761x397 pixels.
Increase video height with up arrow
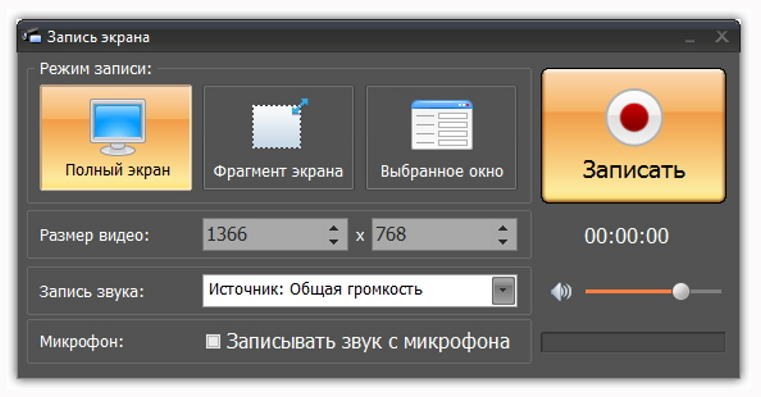(x=503, y=228)
